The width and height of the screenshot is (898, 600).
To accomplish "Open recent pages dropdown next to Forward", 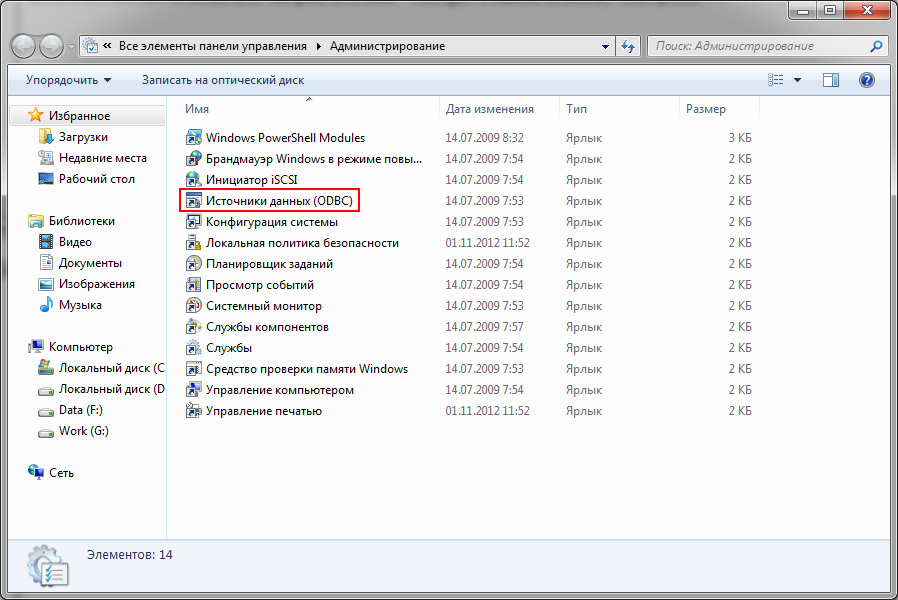I will [x=72, y=46].
